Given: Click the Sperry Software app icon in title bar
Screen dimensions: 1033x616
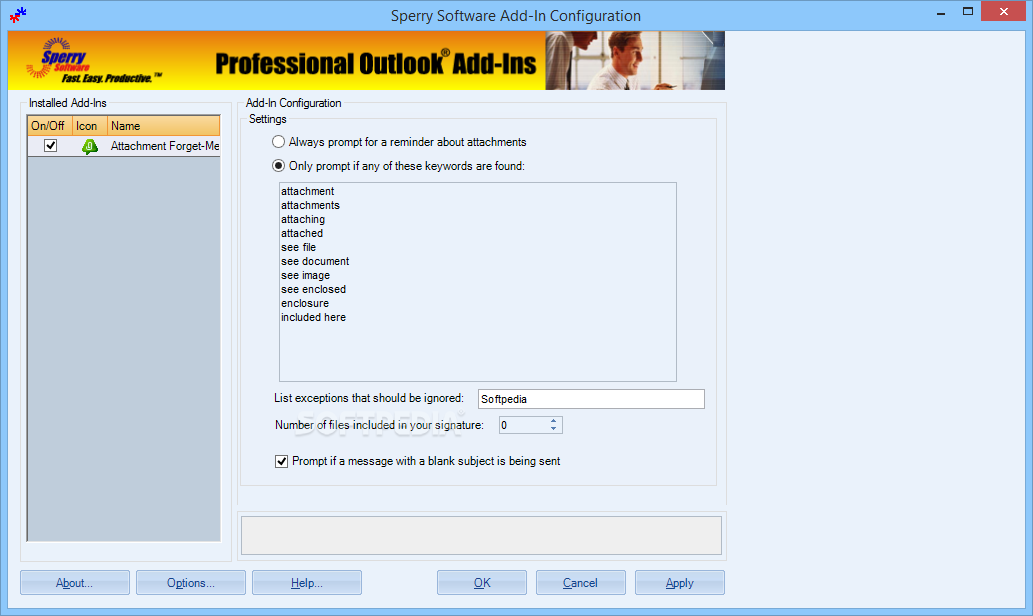Looking at the screenshot, I should 18,14.
